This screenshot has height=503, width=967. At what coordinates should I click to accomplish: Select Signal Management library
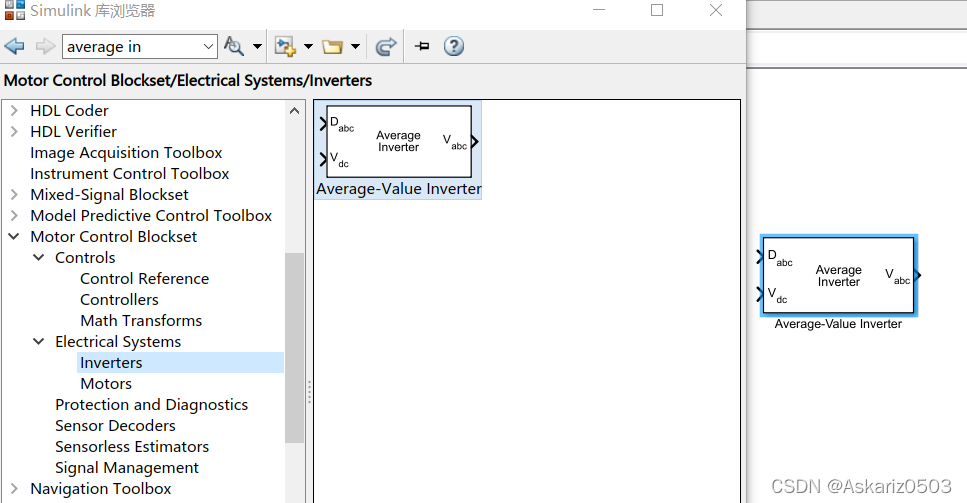click(x=126, y=468)
